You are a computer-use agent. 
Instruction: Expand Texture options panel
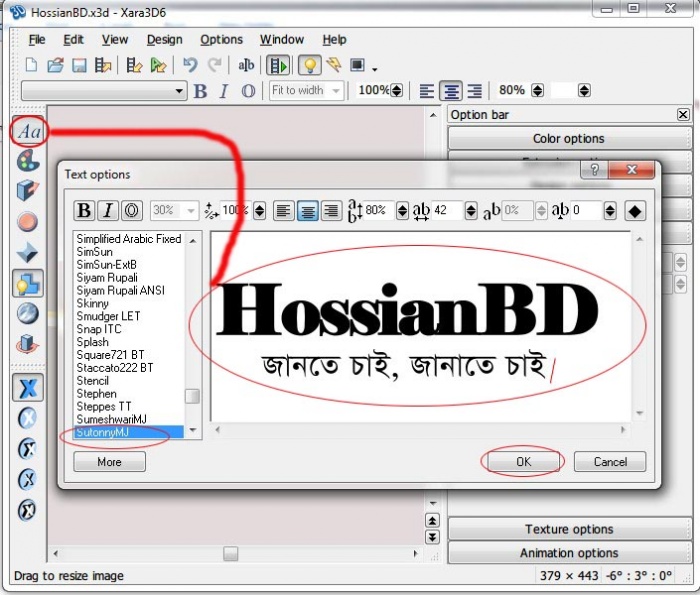click(569, 529)
